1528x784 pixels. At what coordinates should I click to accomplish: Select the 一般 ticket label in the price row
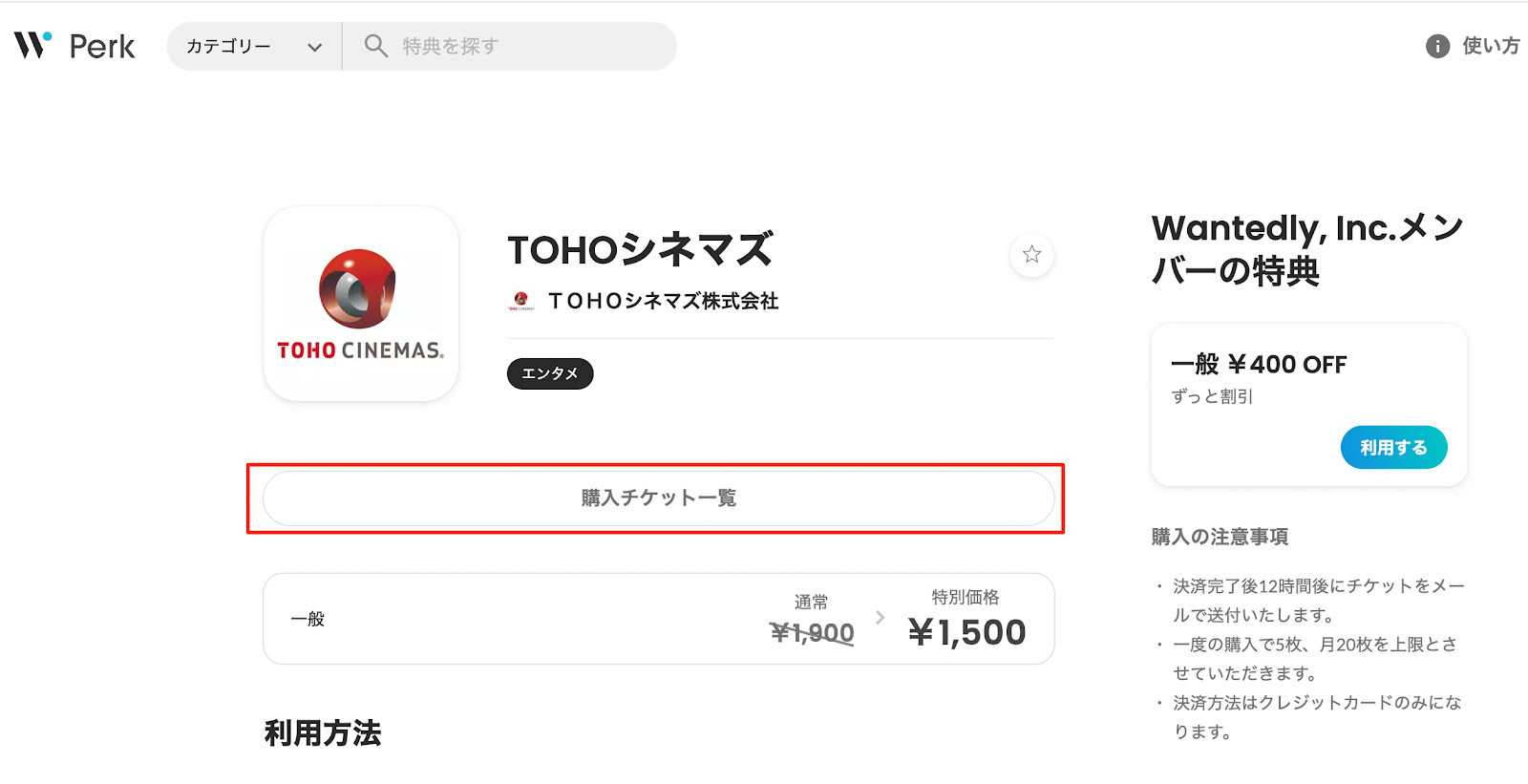pyautogui.click(x=308, y=619)
